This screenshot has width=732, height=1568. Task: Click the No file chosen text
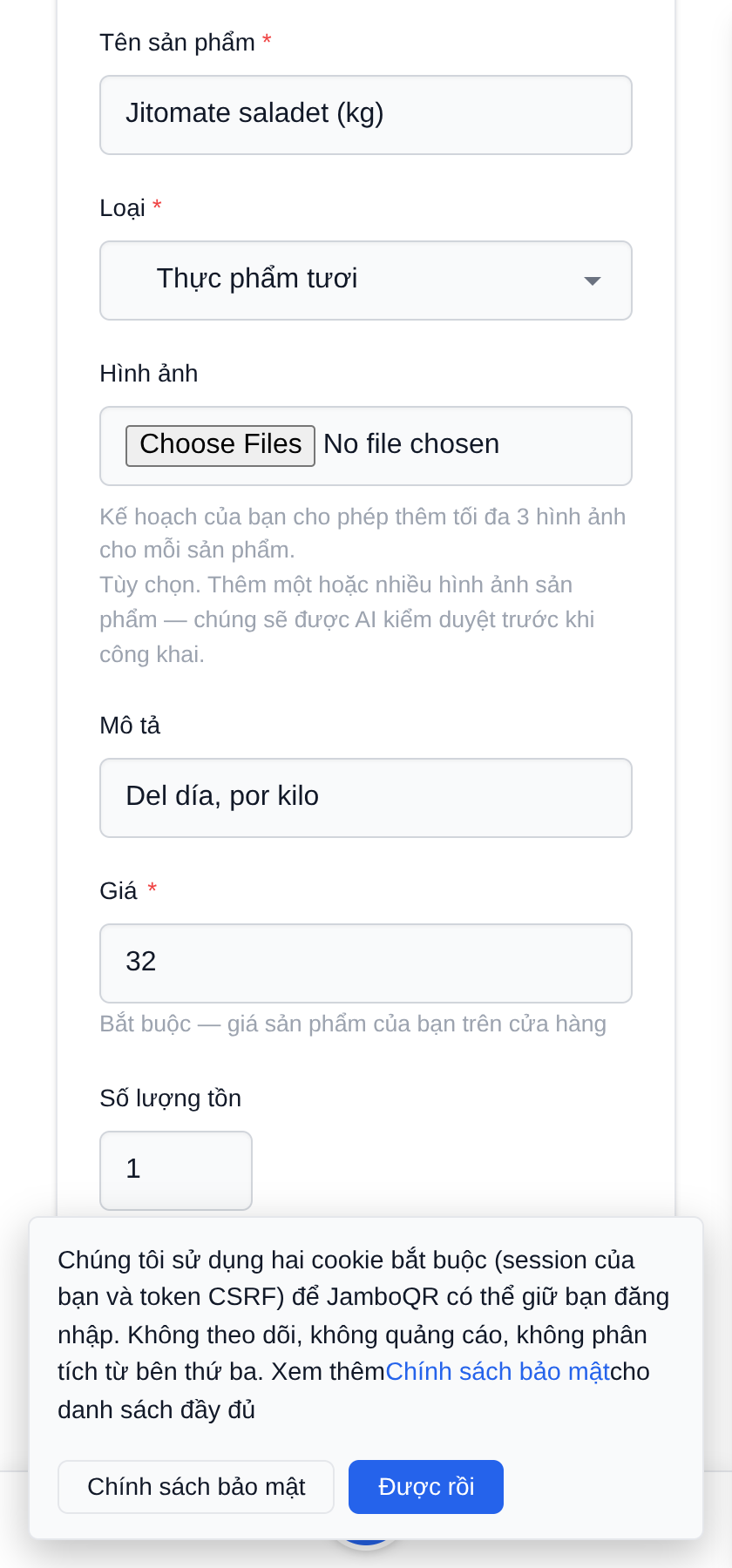point(411,444)
